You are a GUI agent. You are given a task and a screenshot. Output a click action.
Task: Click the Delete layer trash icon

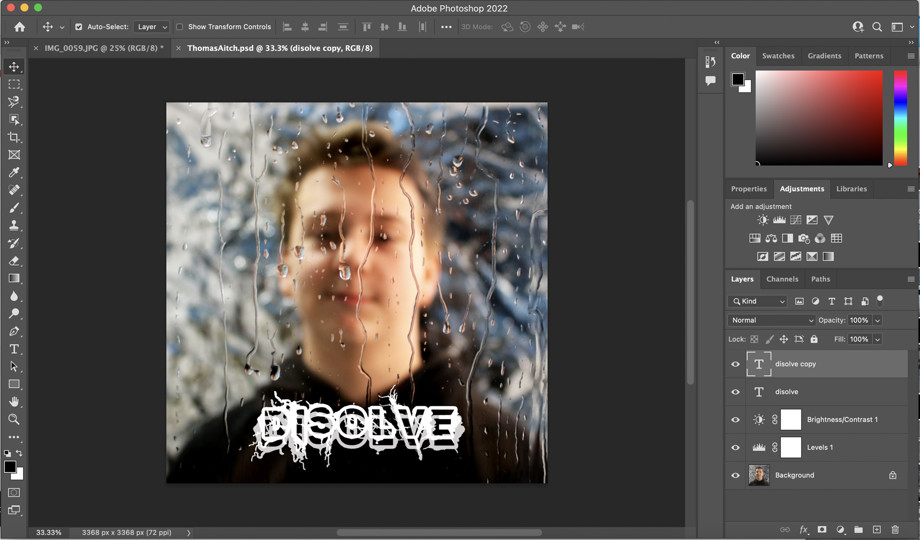tap(895, 529)
